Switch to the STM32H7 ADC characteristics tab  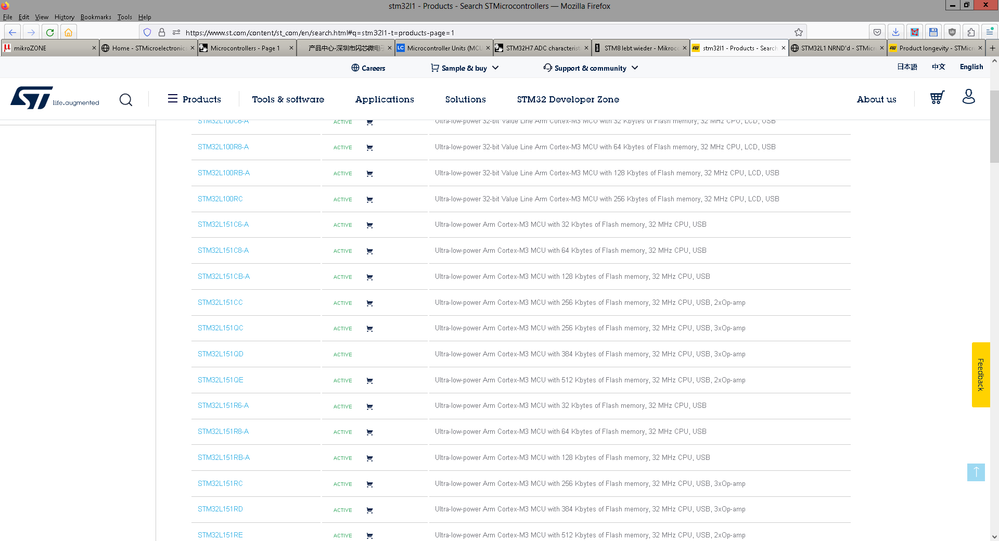(x=542, y=48)
